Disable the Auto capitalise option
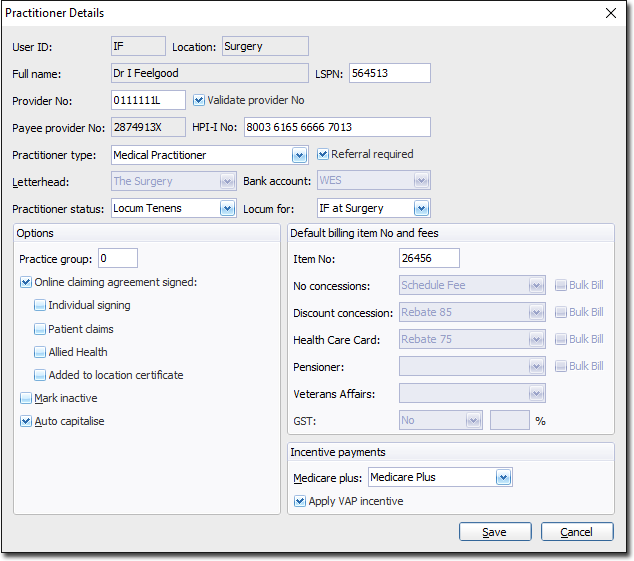The height and width of the screenshot is (561, 634). point(25,421)
